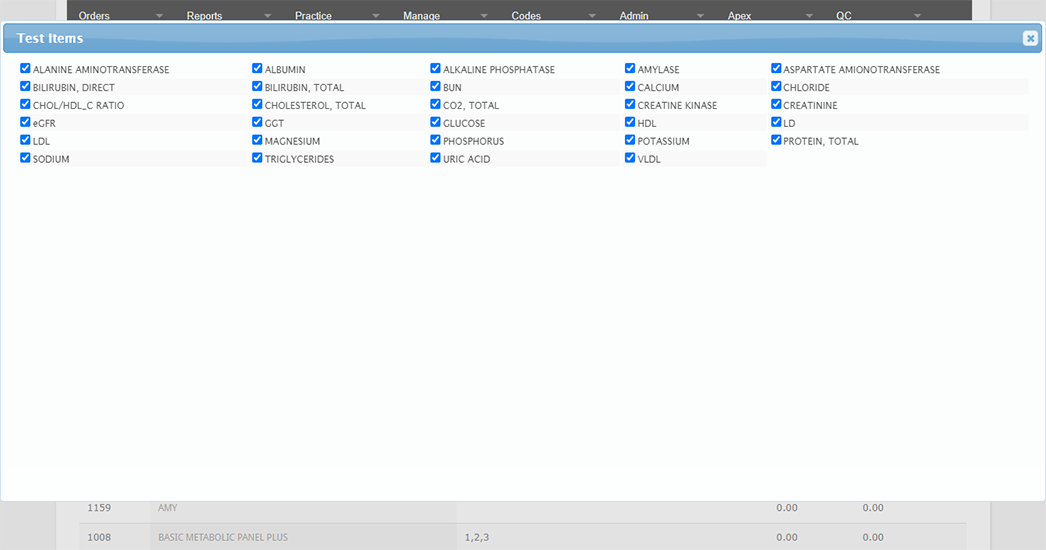Open the Admin menu
The height and width of the screenshot is (550, 1046).
point(634,15)
